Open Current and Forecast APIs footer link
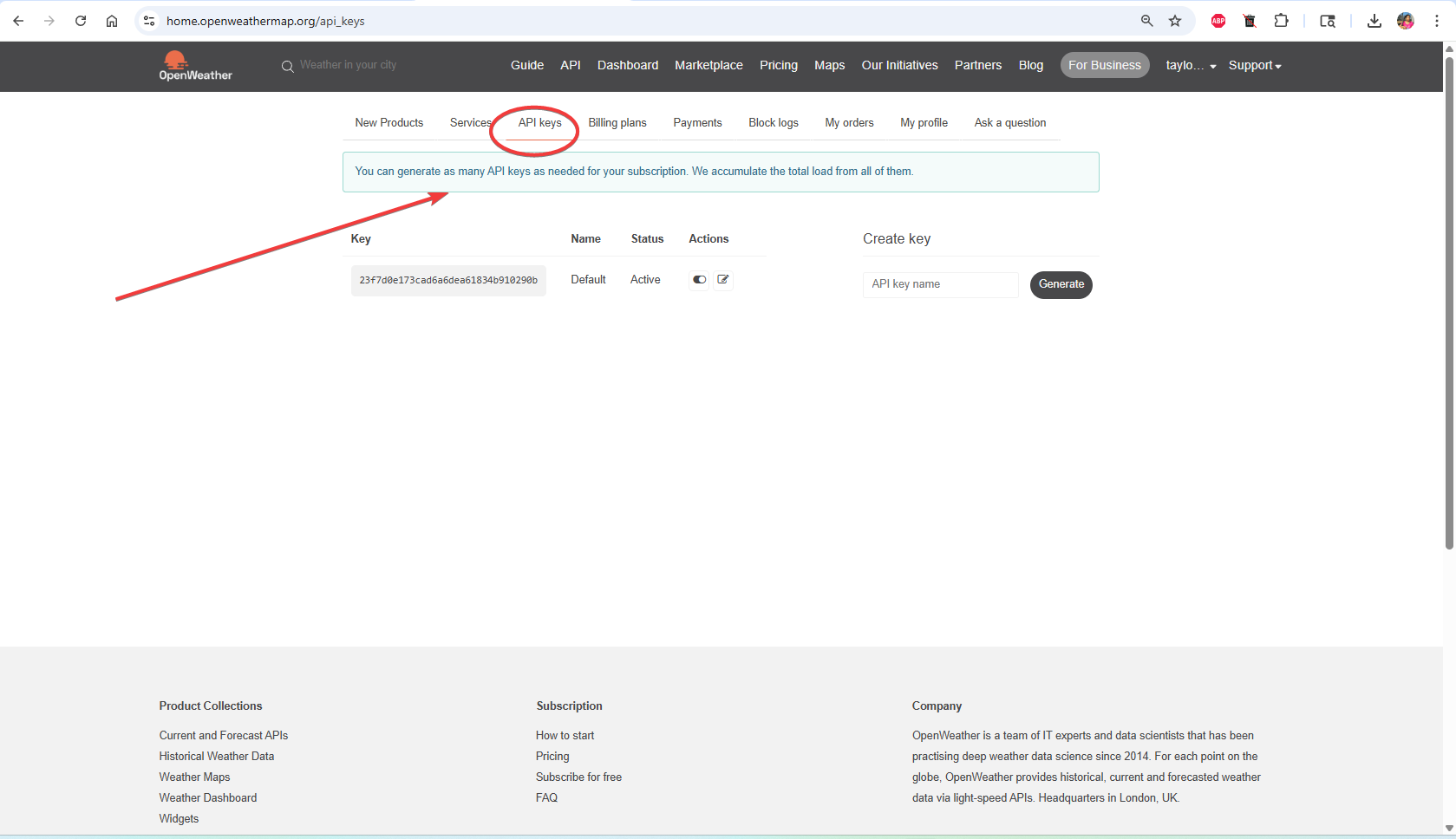This screenshot has width=1456, height=839. pos(224,735)
